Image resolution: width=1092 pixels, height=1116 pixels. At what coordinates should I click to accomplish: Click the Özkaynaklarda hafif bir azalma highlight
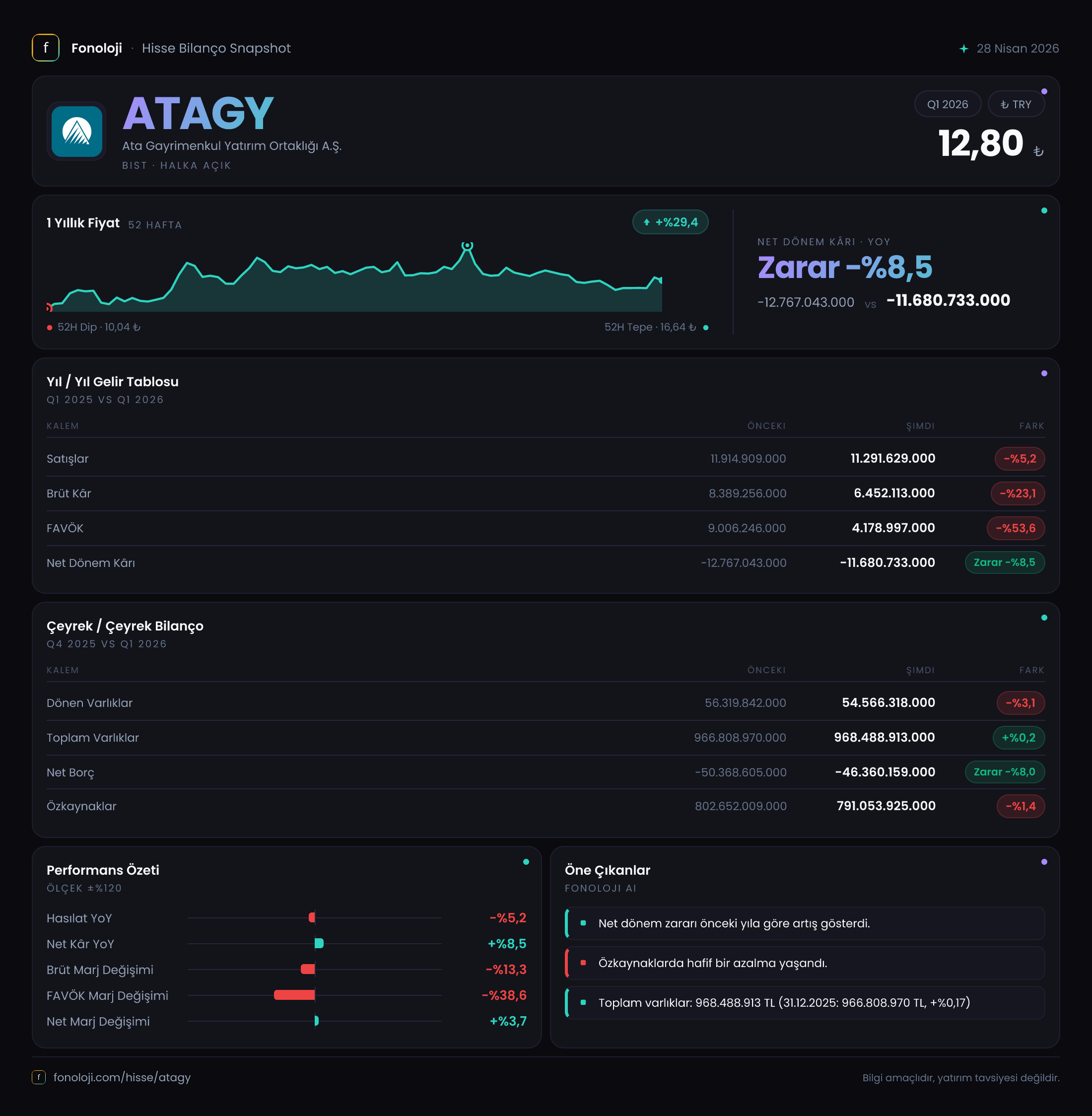805,963
